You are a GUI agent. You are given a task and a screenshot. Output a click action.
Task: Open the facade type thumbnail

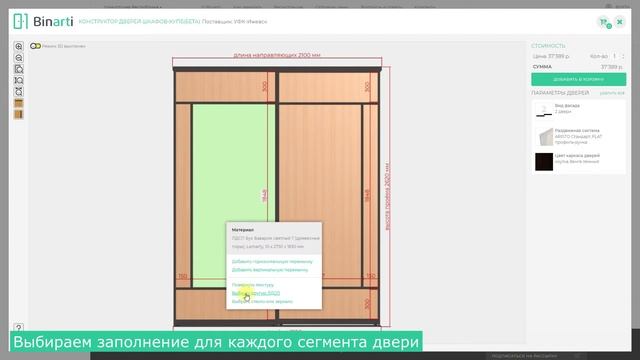pyautogui.click(x=544, y=110)
